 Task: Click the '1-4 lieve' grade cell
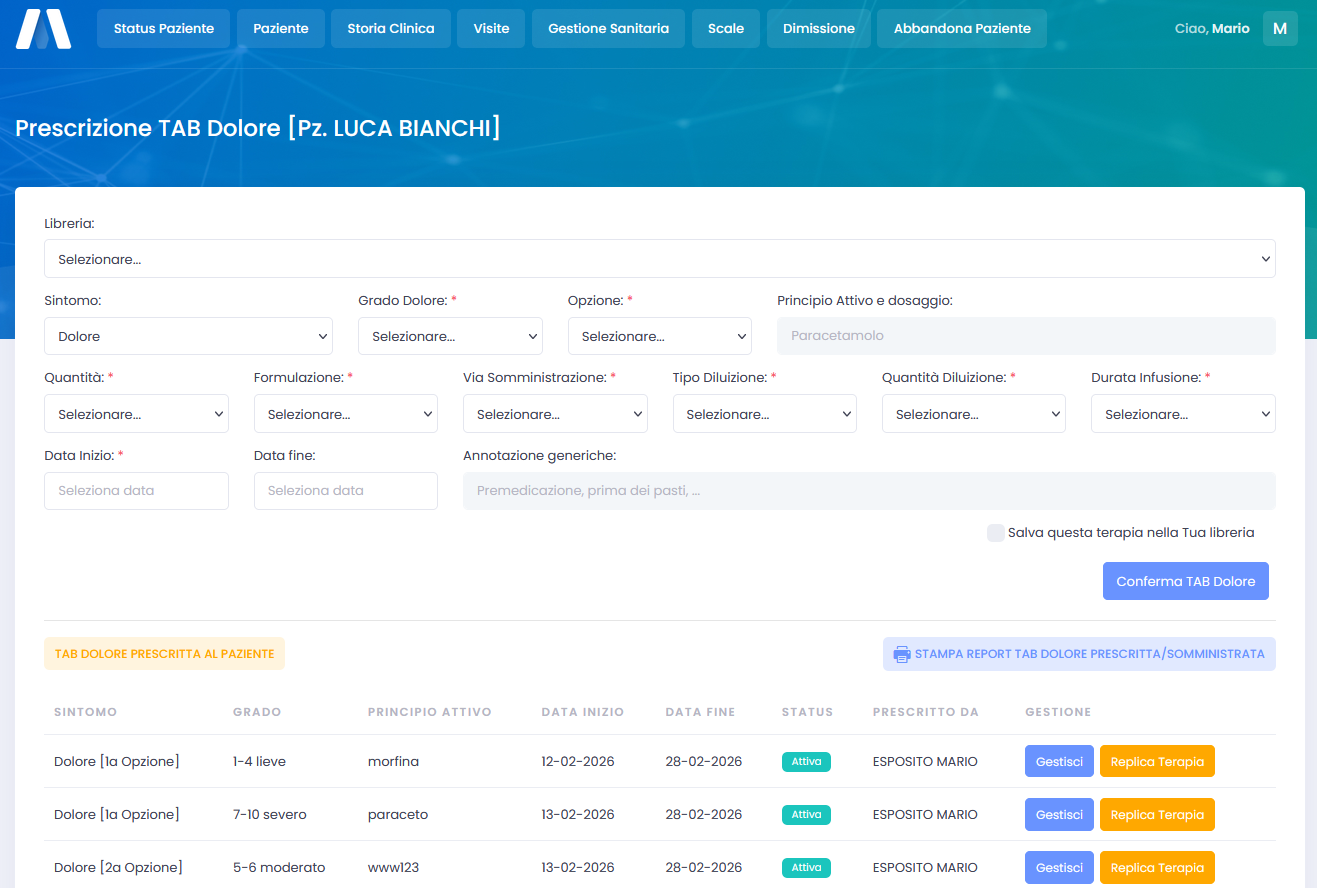(x=259, y=762)
